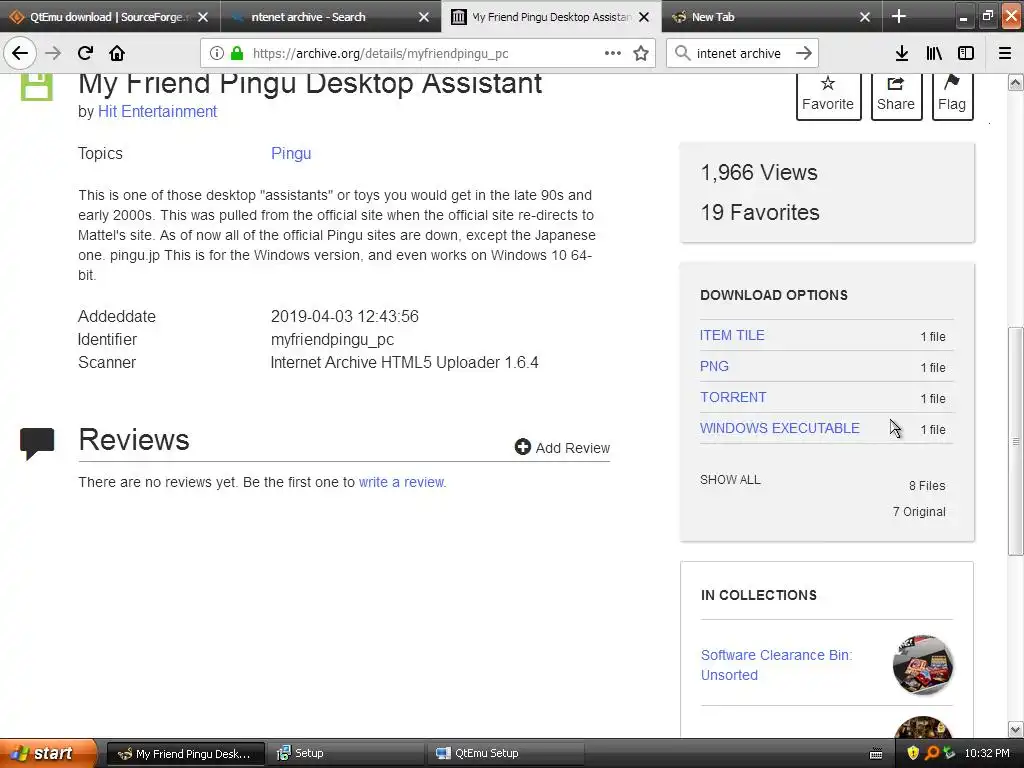This screenshot has height=768, width=1024.
Task: Click the page scrollbar up arrow
Action: (1016, 83)
